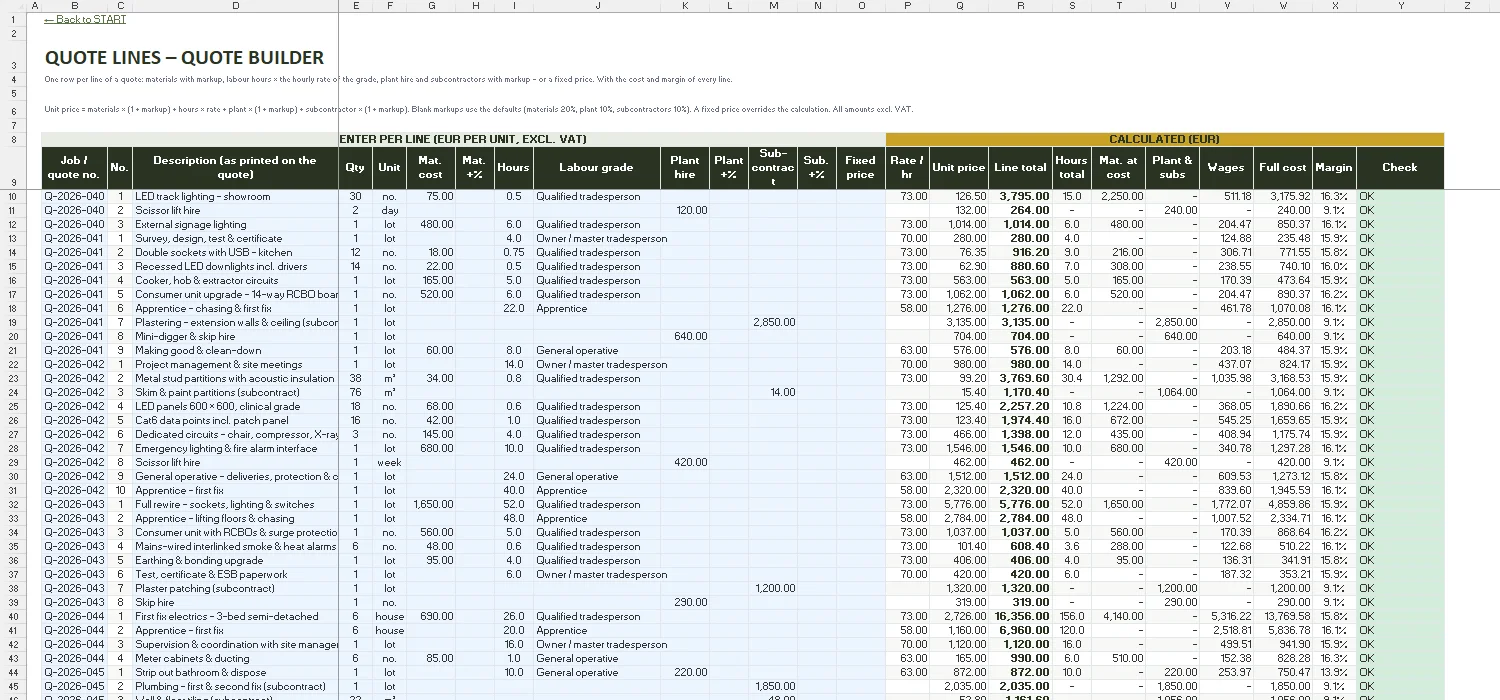The width and height of the screenshot is (1500, 700).
Task: Select 'Earthing & bonding upgrade' cell
Action: (235, 560)
